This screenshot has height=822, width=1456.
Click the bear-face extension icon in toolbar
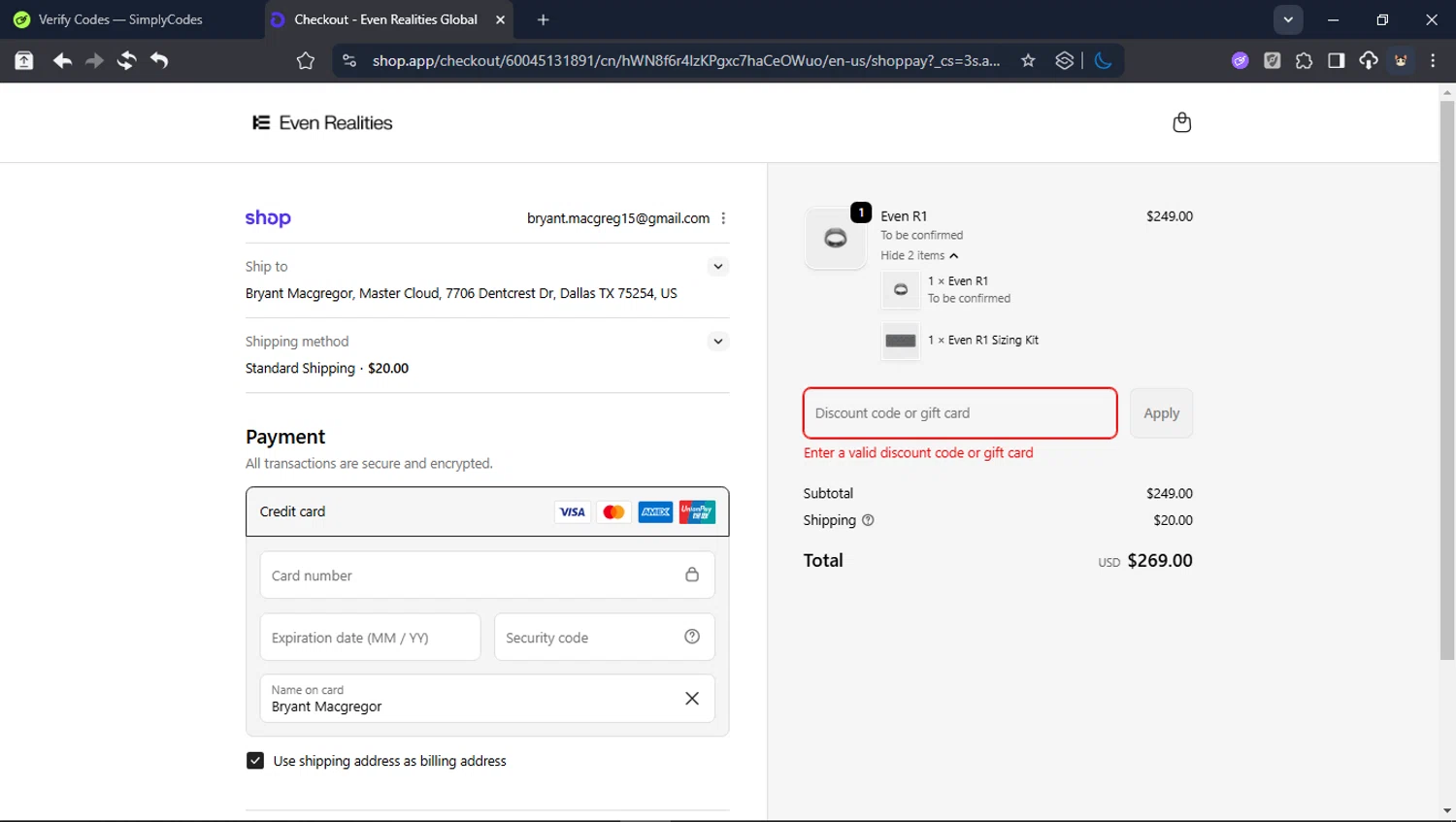pyautogui.click(x=1401, y=60)
